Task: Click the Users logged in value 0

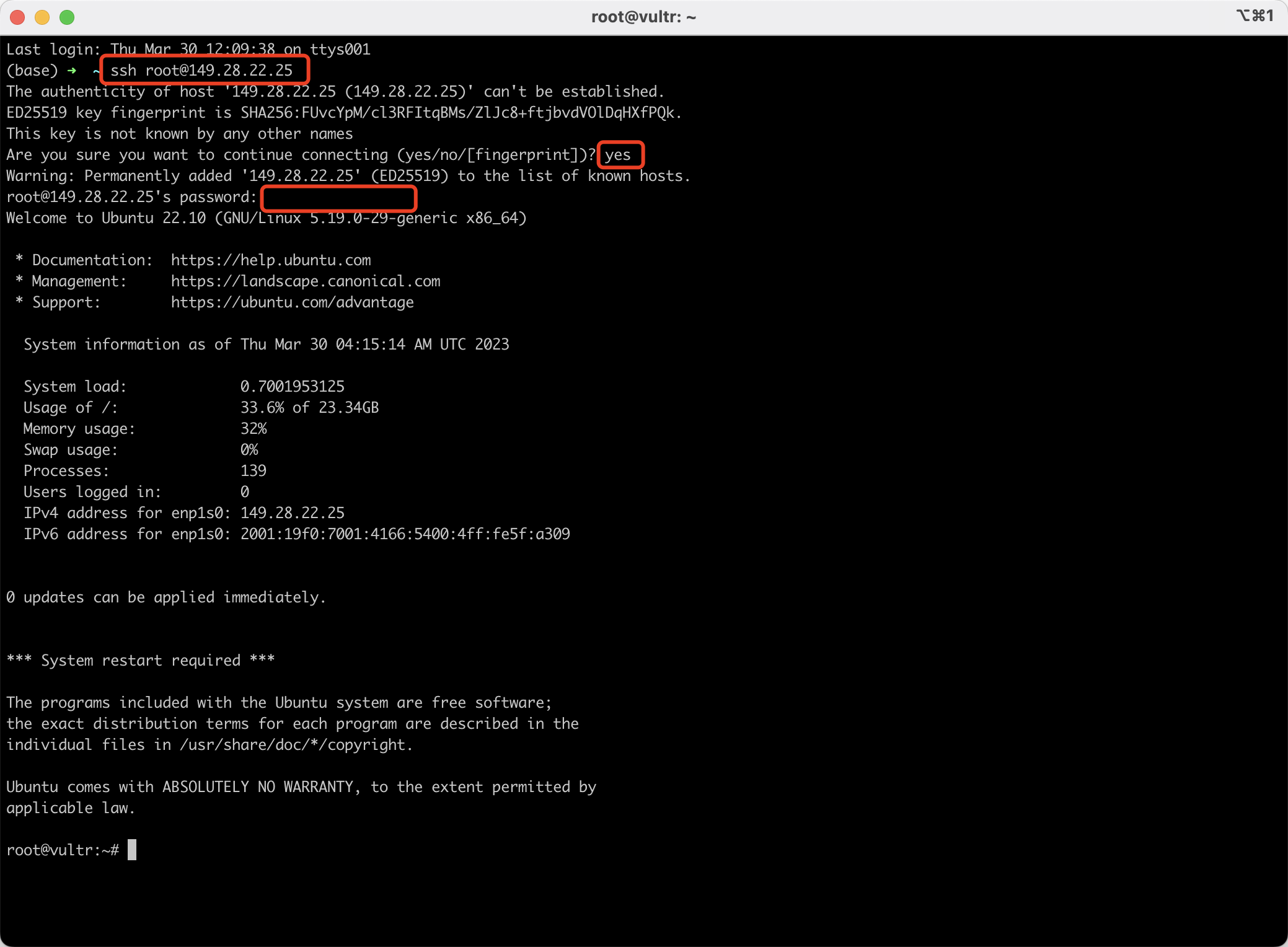Action: (245, 492)
